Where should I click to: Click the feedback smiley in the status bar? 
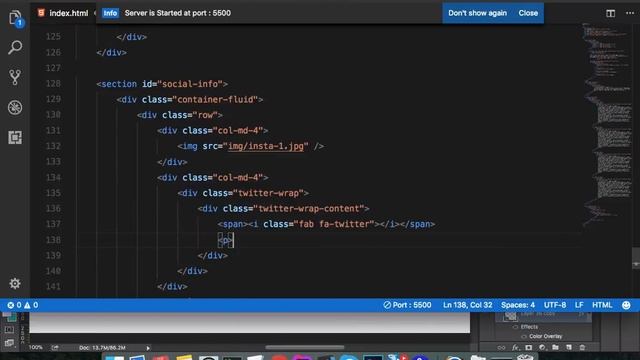coord(626,305)
